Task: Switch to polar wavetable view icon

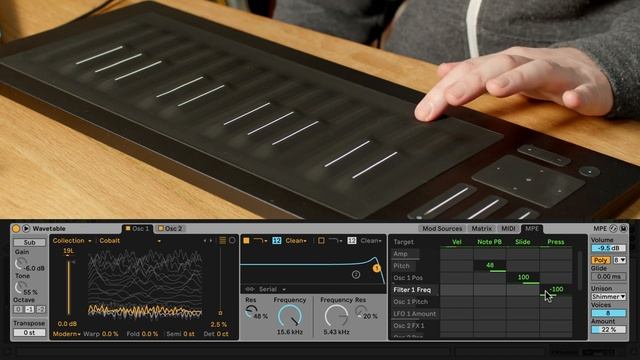Action: click(x=232, y=240)
